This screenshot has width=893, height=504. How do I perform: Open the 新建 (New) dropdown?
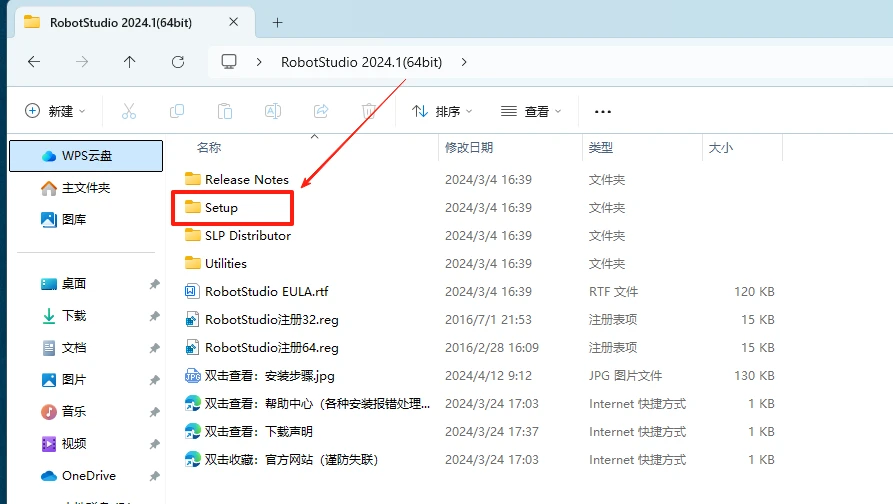tap(55, 111)
